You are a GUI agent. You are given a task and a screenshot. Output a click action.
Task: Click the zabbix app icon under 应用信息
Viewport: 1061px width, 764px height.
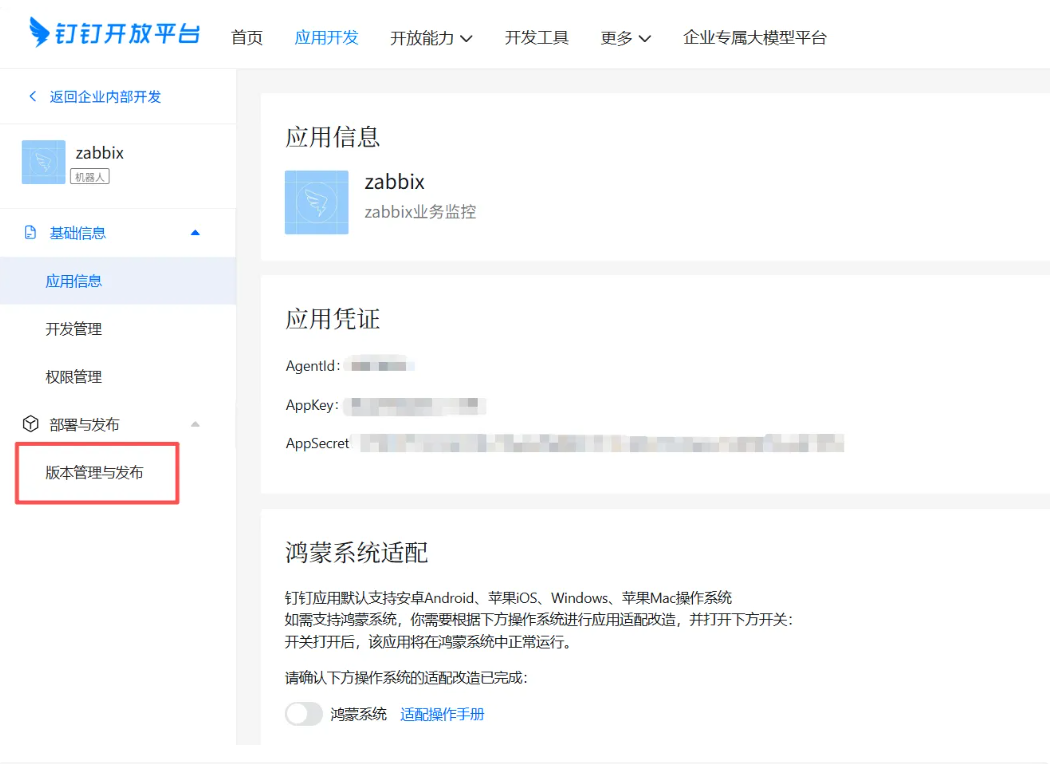316,202
